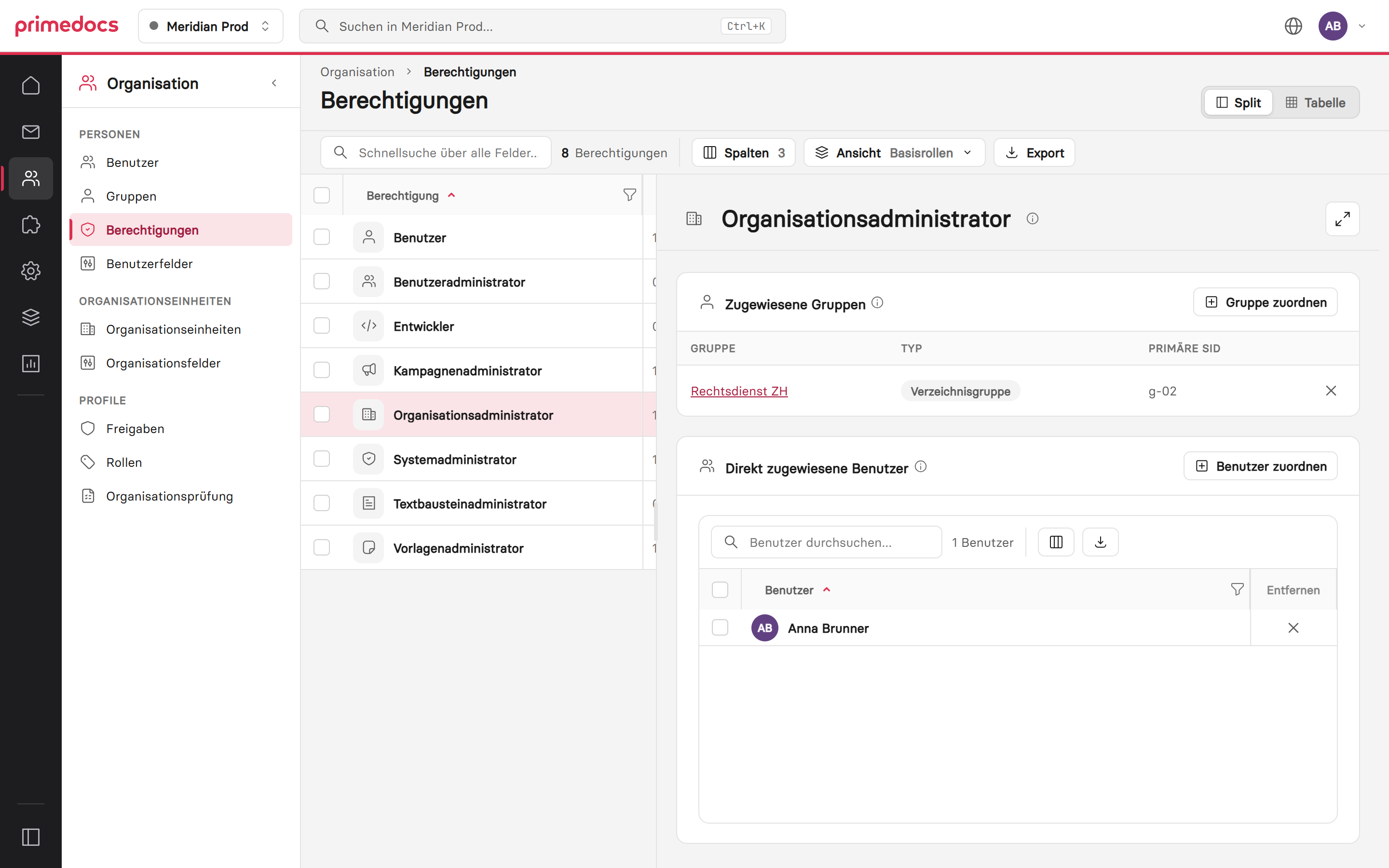Open the settings gear in the sidebar
Screen dimensions: 1389x868
pos(30,271)
